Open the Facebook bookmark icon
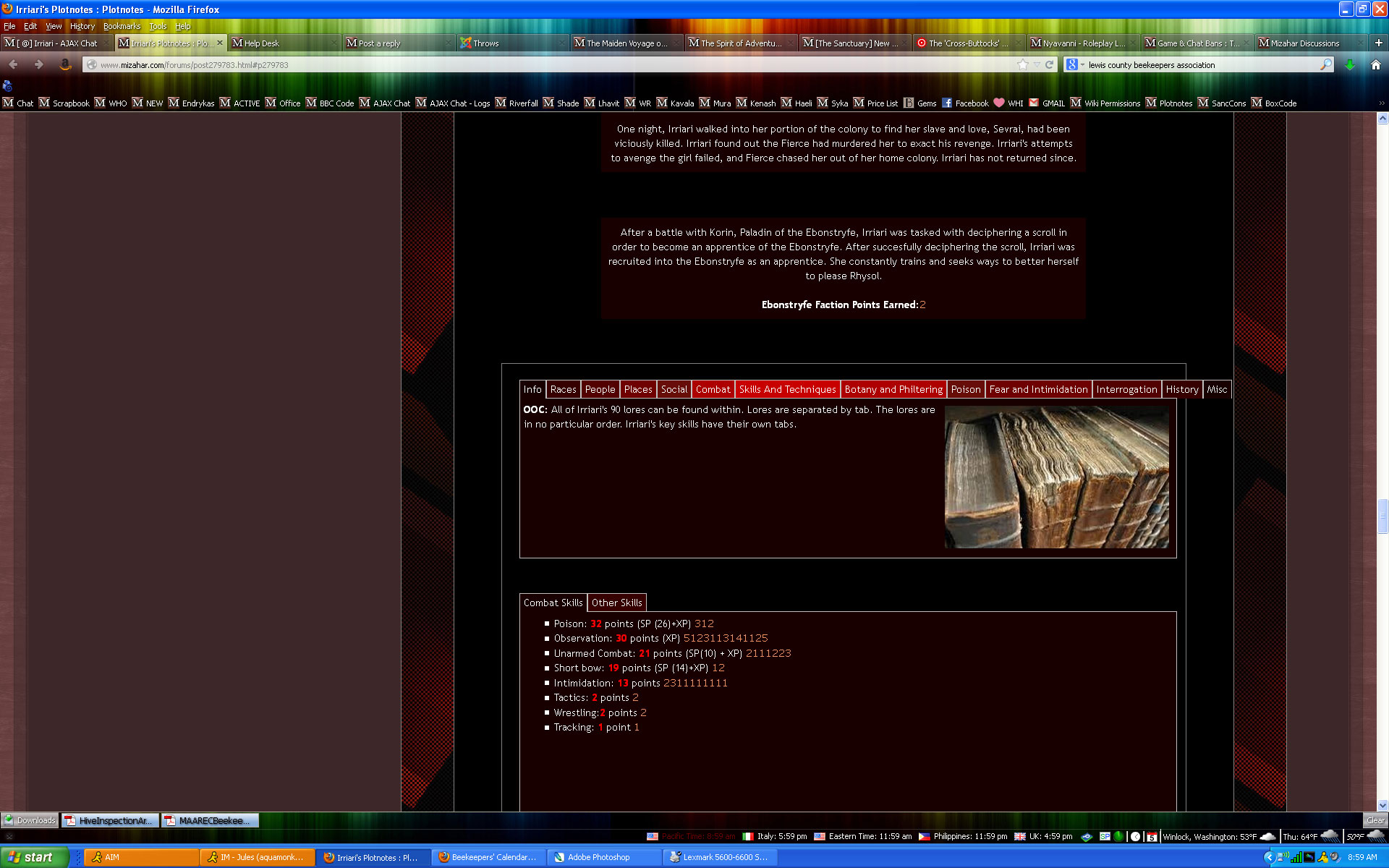The width and height of the screenshot is (1389, 868). pos(947,103)
